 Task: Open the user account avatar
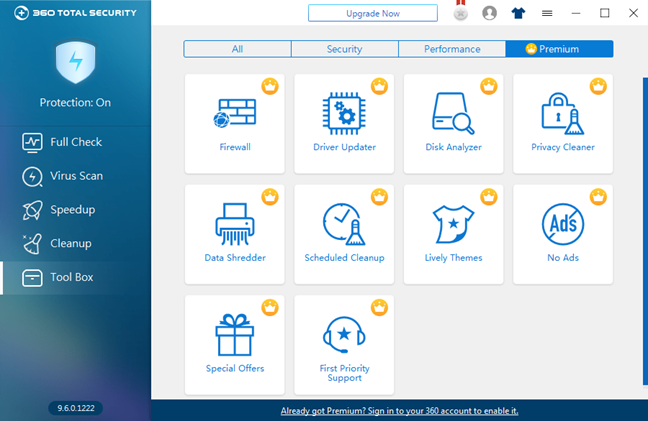click(x=489, y=13)
